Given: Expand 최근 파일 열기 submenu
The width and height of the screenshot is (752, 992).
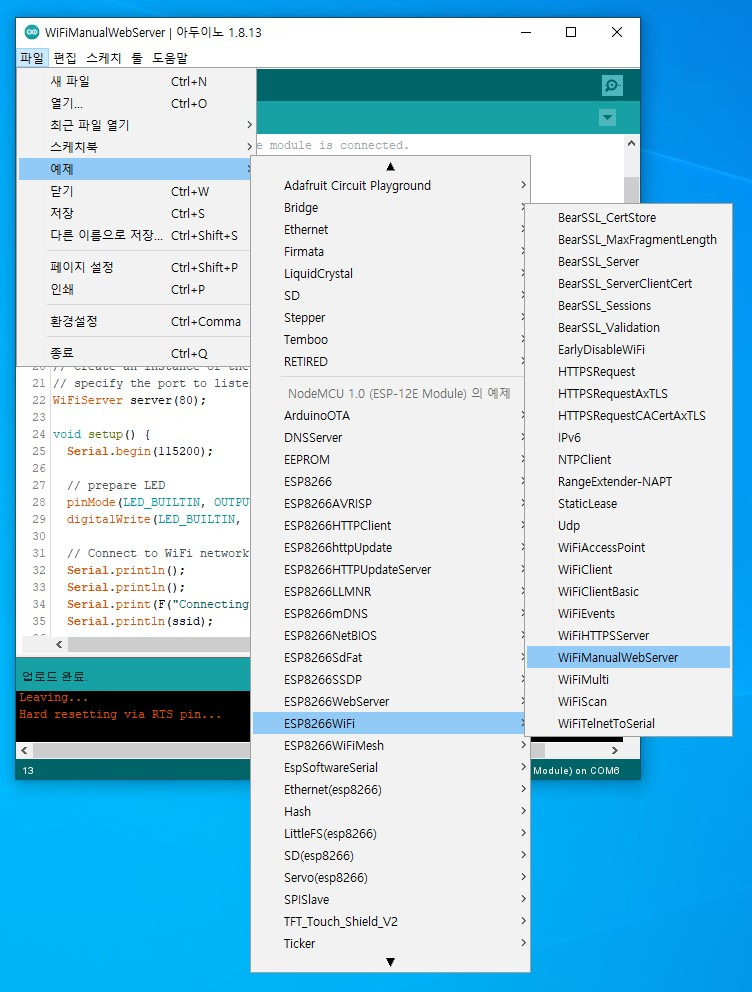Looking at the screenshot, I should pyautogui.click(x=136, y=125).
